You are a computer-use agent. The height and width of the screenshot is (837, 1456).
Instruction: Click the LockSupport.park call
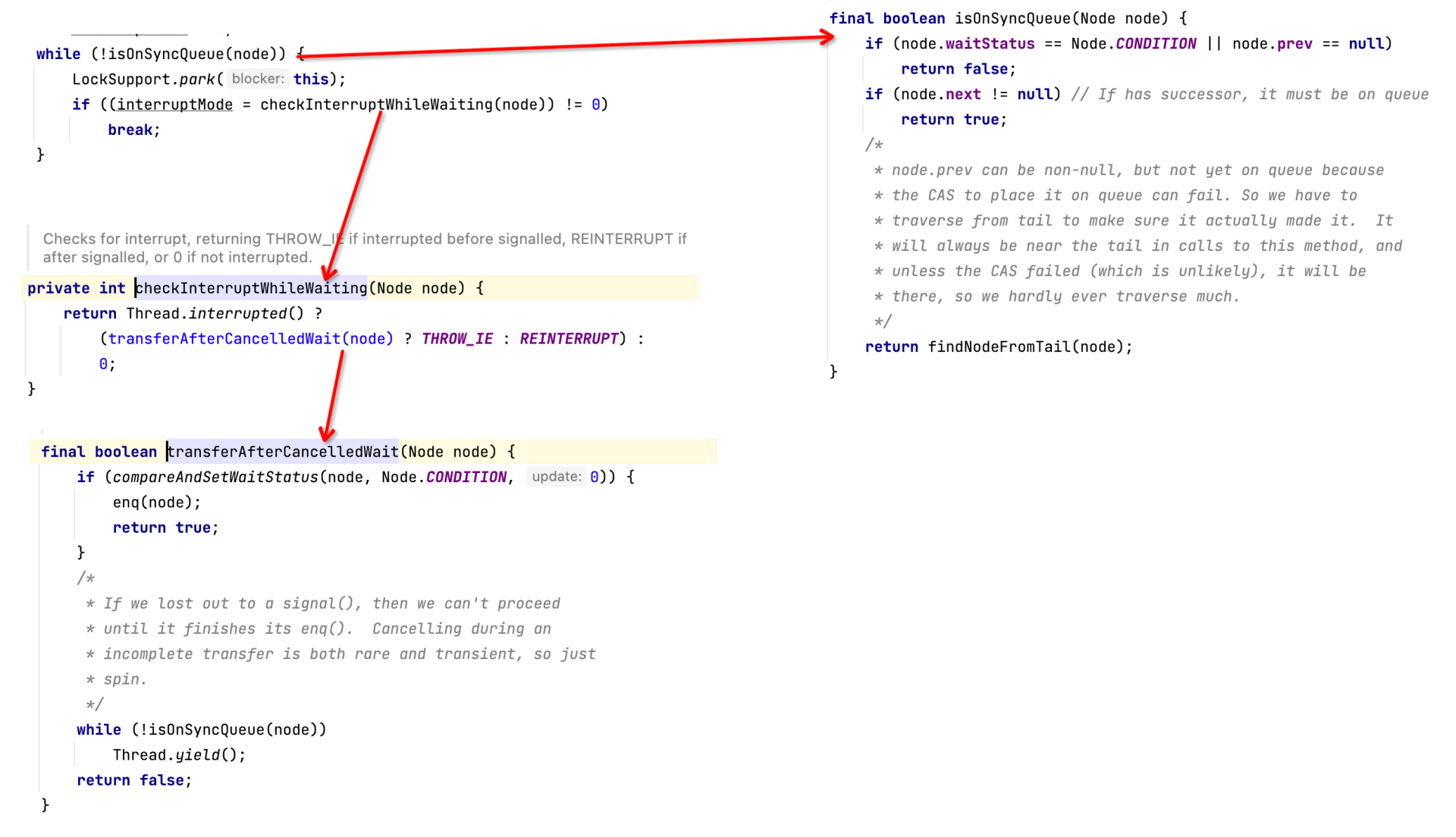(144, 80)
